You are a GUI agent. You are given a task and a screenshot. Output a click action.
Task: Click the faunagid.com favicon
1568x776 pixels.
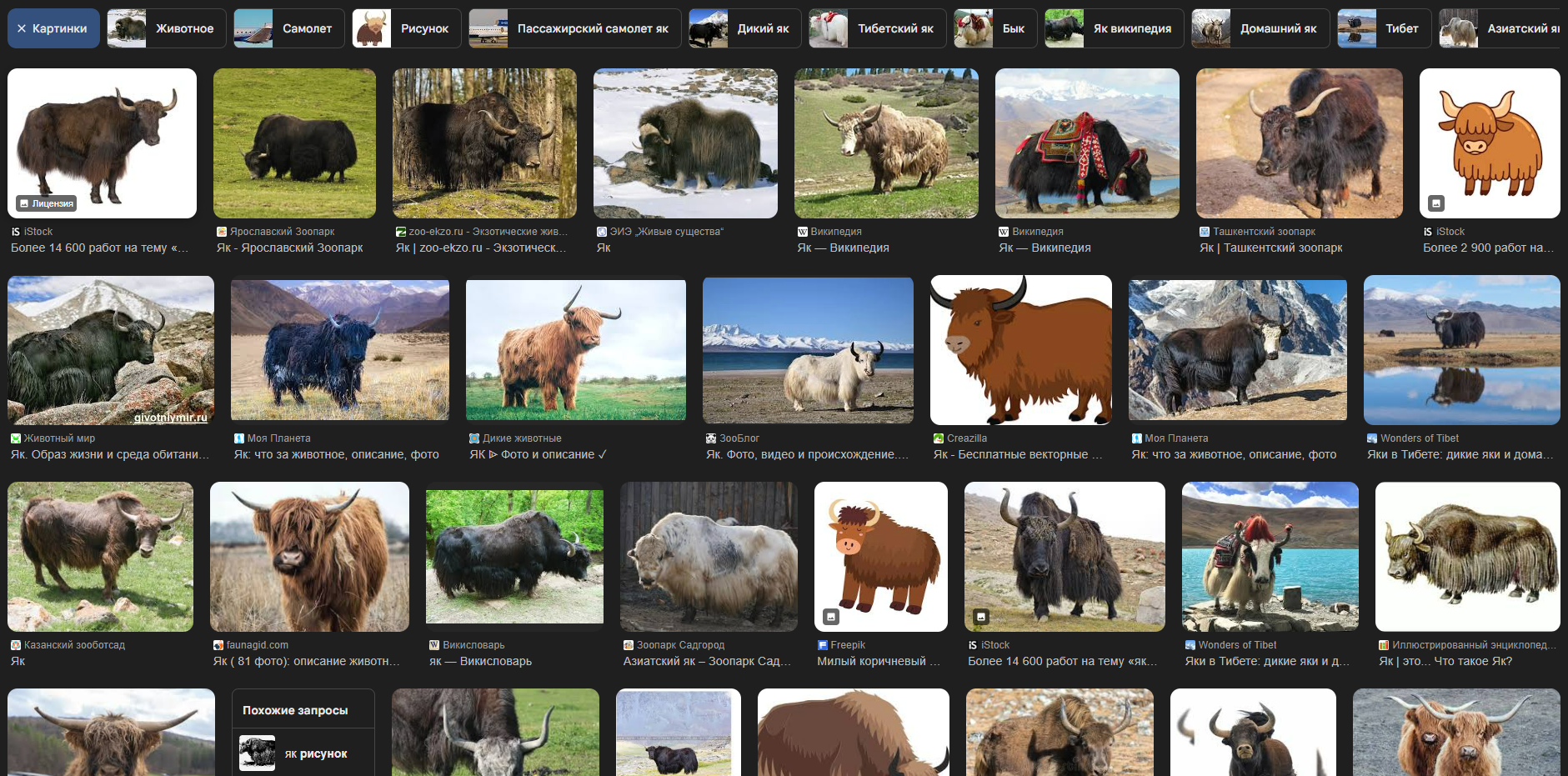(218, 645)
